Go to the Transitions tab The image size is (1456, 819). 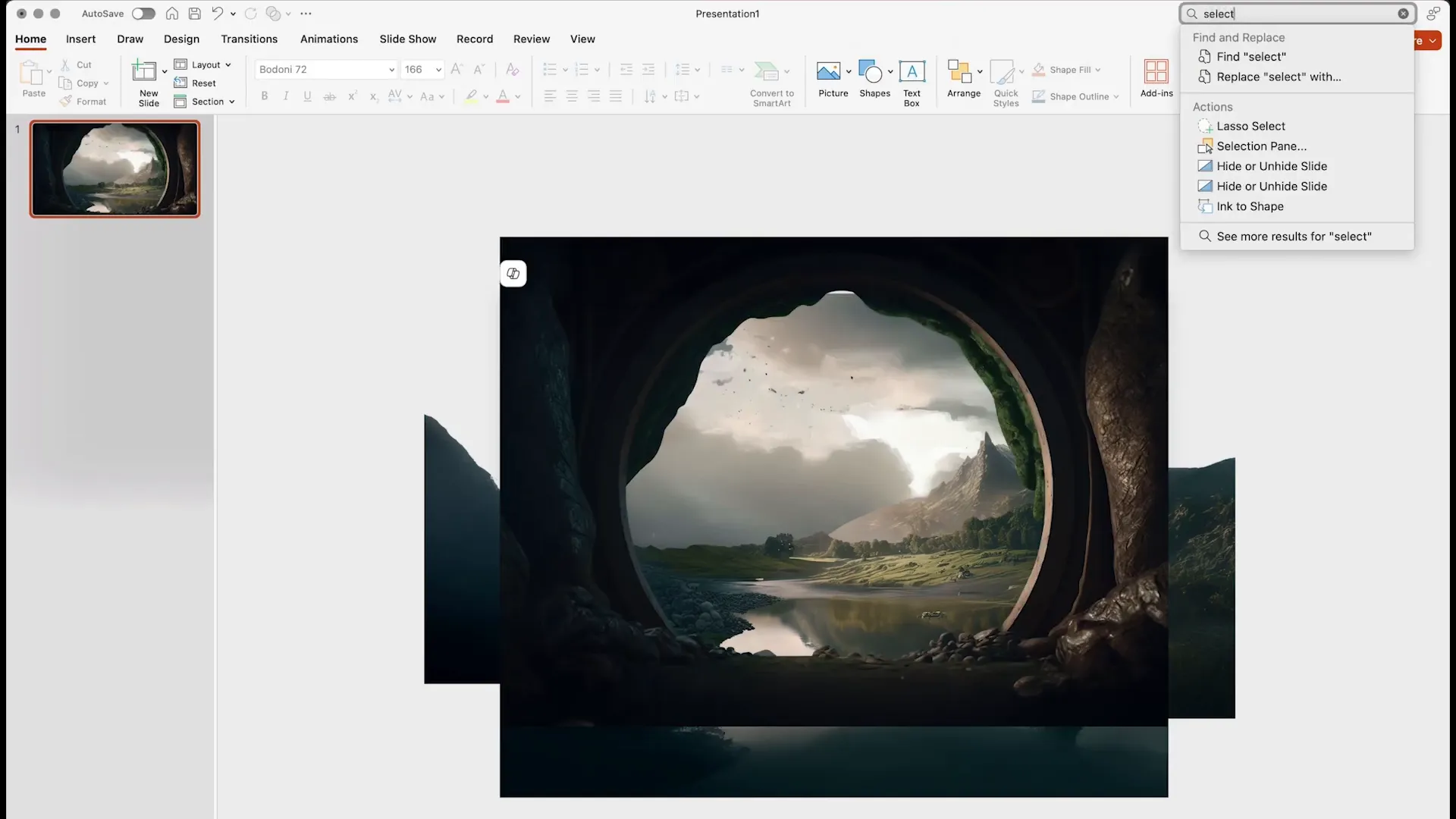pyautogui.click(x=249, y=39)
